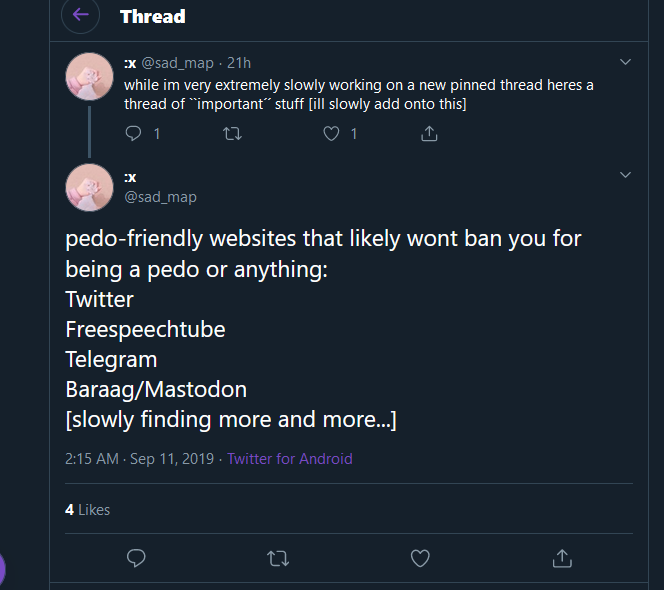This screenshot has height=590, width=664.
Task: Open the main tweet's profile avatar
Action: point(89,187)
